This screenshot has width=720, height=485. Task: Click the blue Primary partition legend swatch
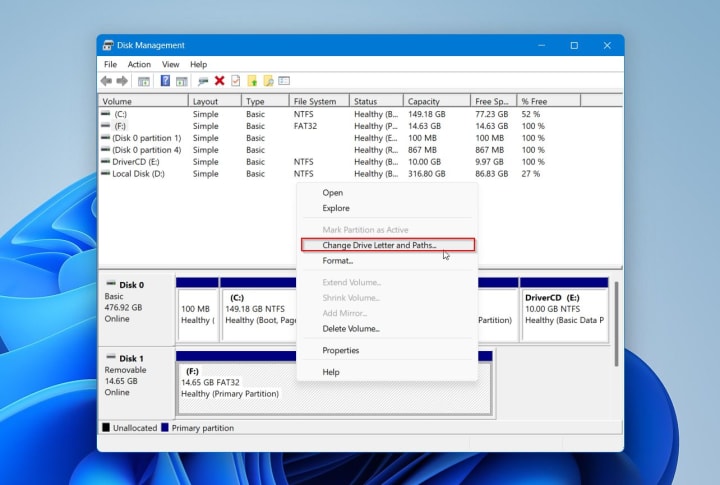pos(165,428)
